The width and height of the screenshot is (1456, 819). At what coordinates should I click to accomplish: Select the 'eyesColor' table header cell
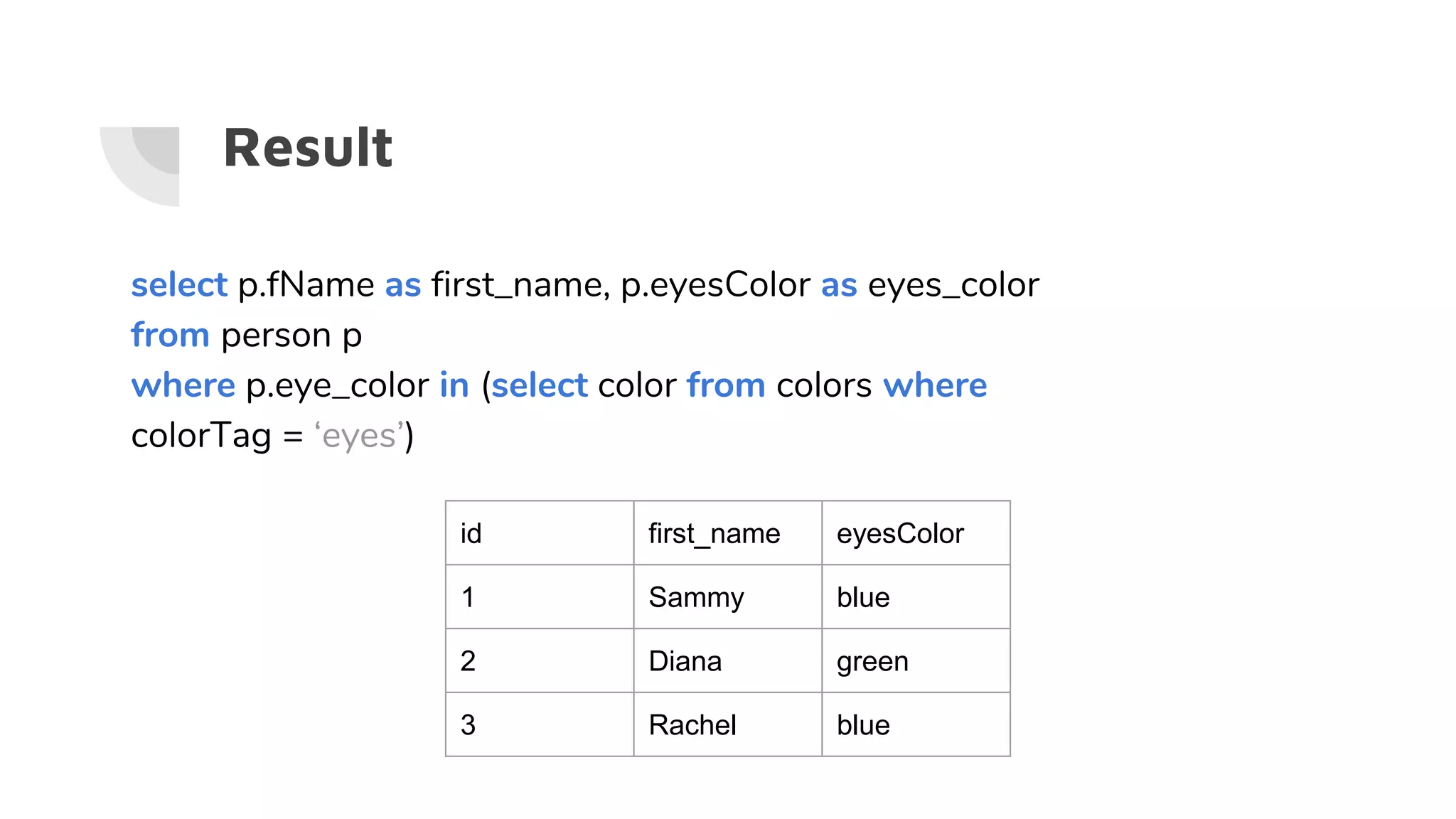coord(916,533)
